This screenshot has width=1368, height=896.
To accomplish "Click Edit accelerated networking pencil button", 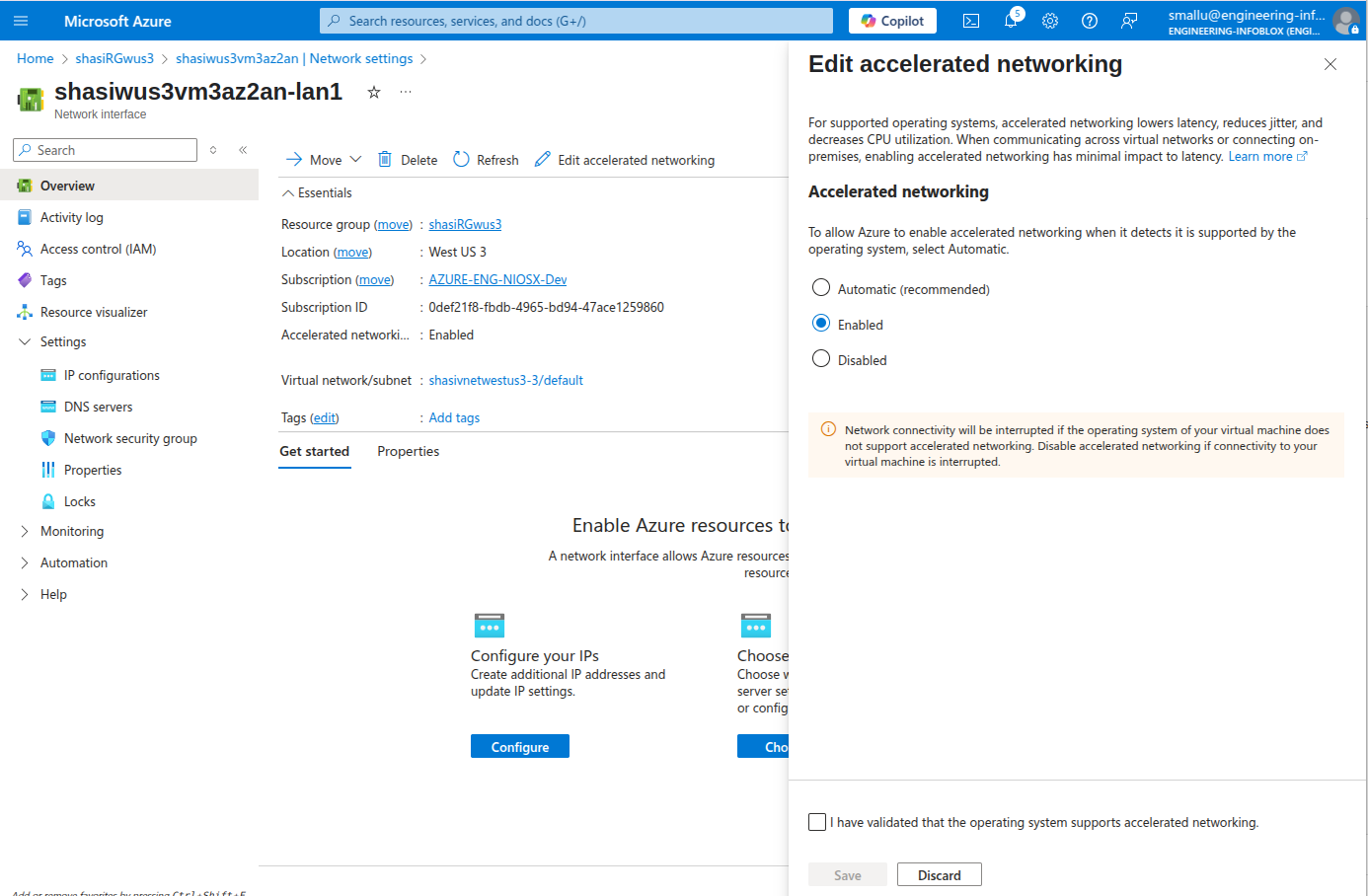I will [x=625, y=160].
